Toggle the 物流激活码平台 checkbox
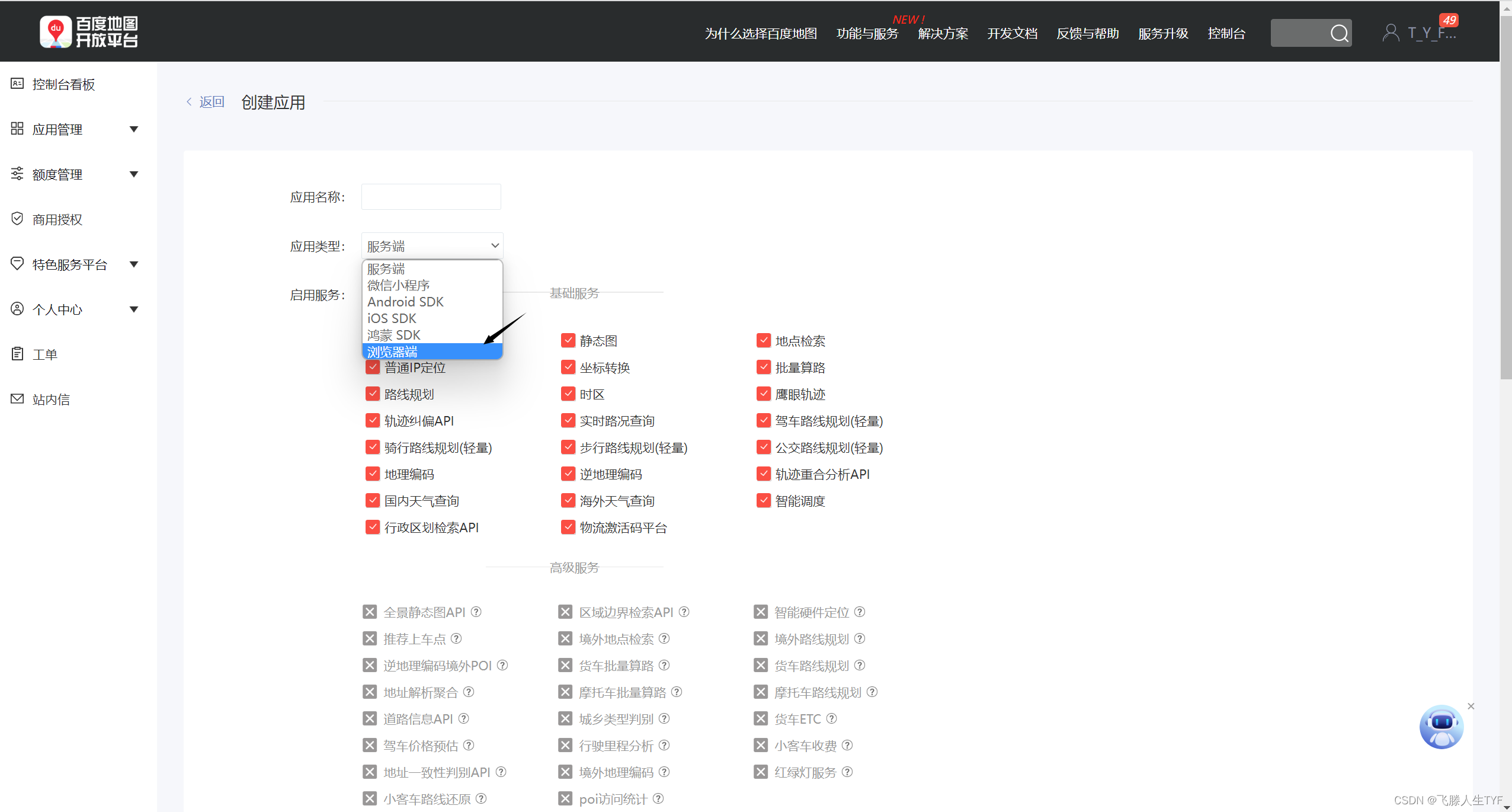The height and width of the screenshot is (812, 1512). pyautogui.click(x=568, y=527)
